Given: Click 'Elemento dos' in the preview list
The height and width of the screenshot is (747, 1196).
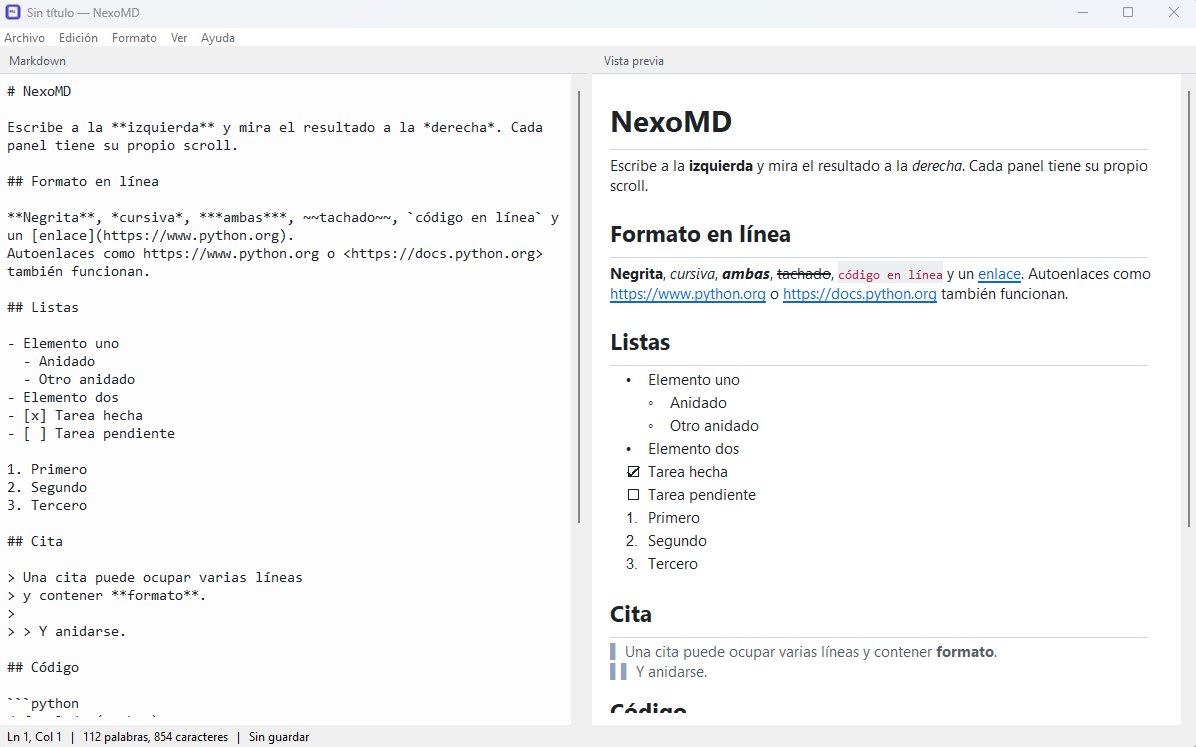Looking at the screenshot, I should pos(693,449).
